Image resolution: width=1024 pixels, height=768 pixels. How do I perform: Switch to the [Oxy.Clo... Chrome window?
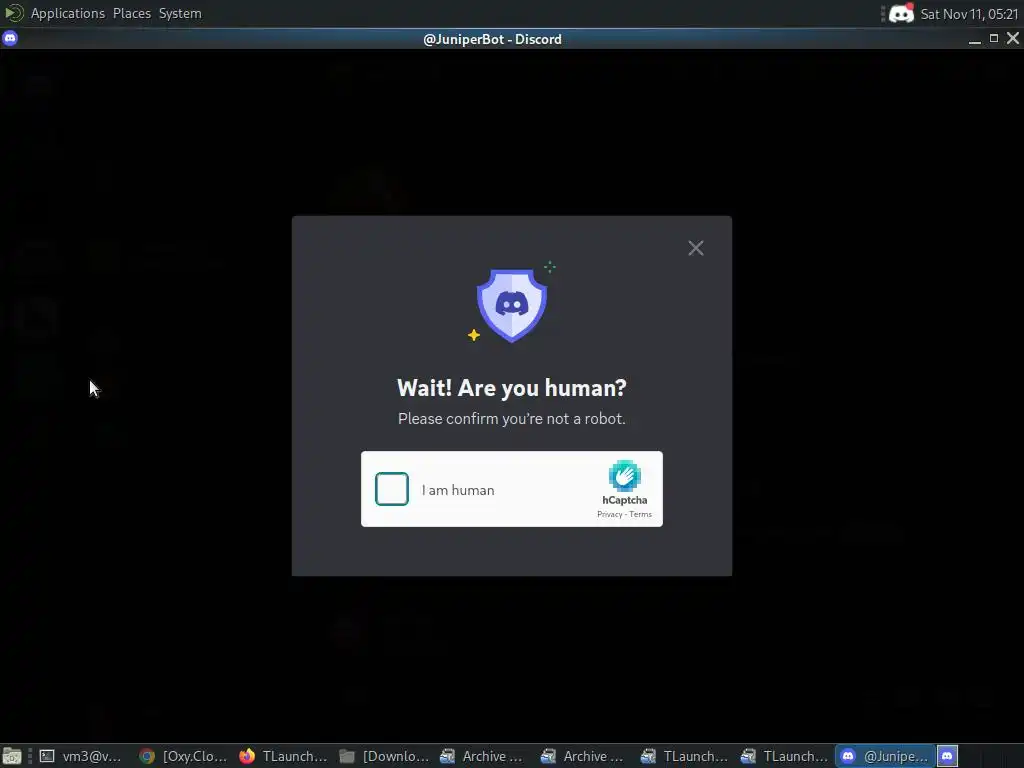(183, 756)
